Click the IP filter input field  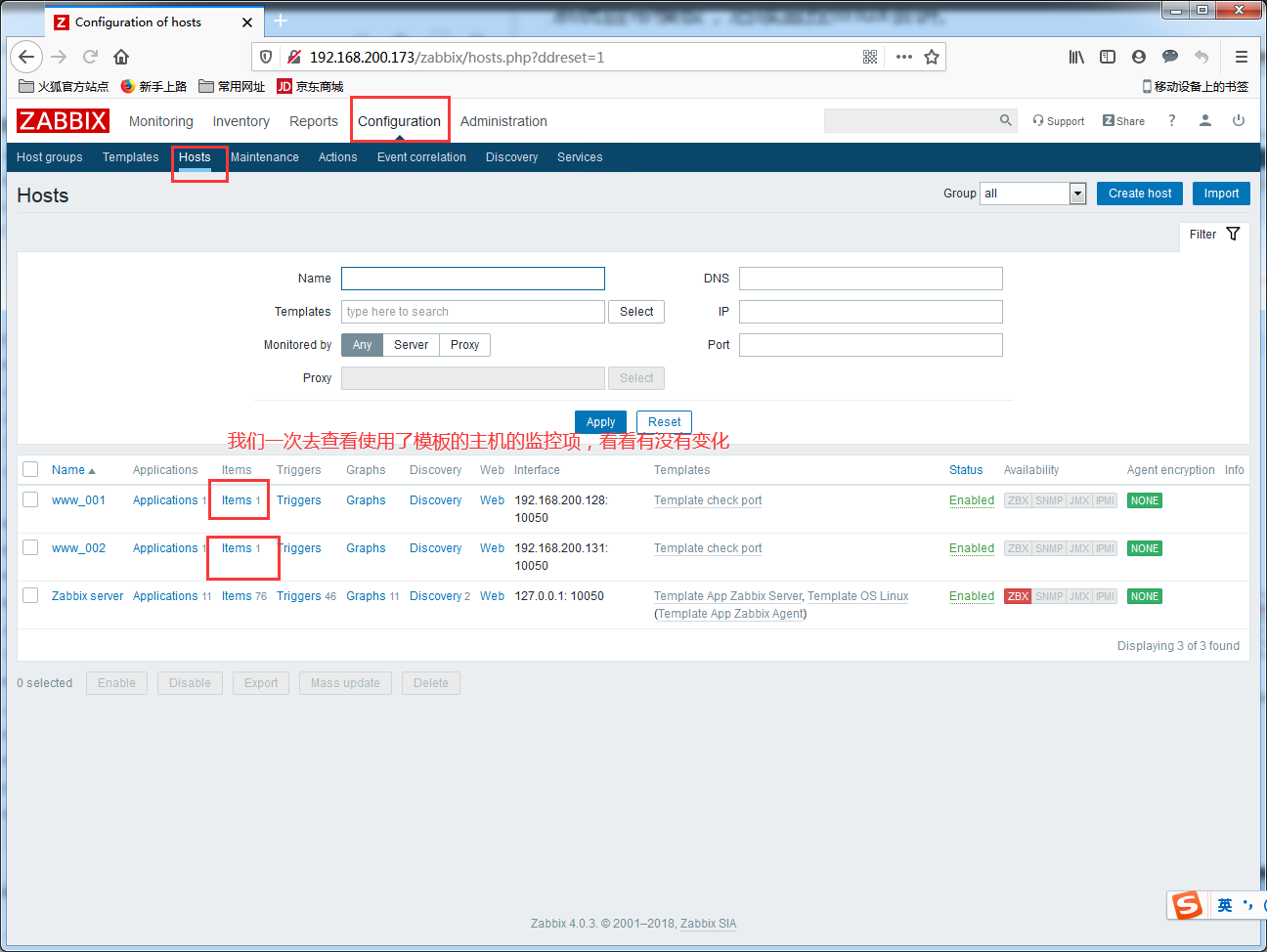871,312
